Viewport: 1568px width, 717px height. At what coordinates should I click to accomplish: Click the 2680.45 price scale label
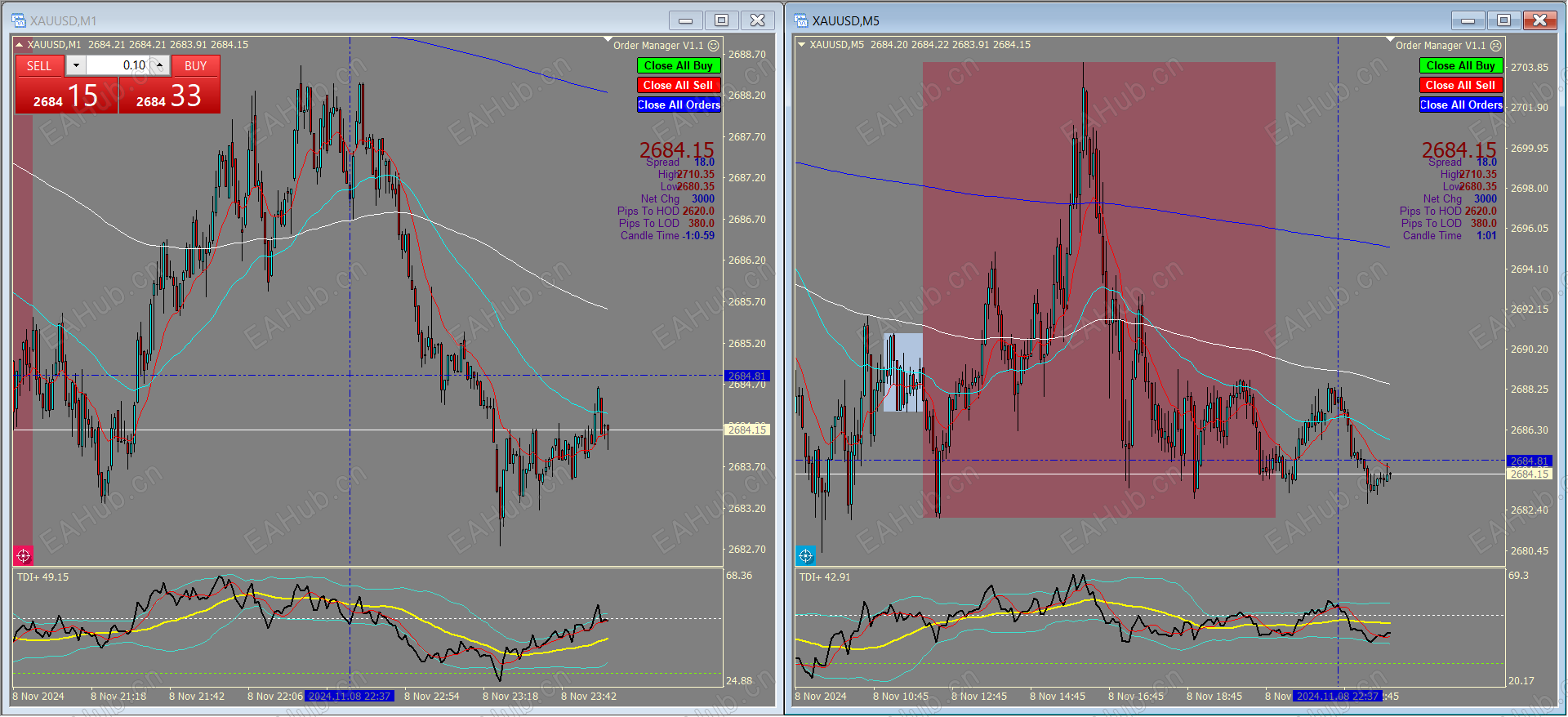click(x=1530, y=551)
